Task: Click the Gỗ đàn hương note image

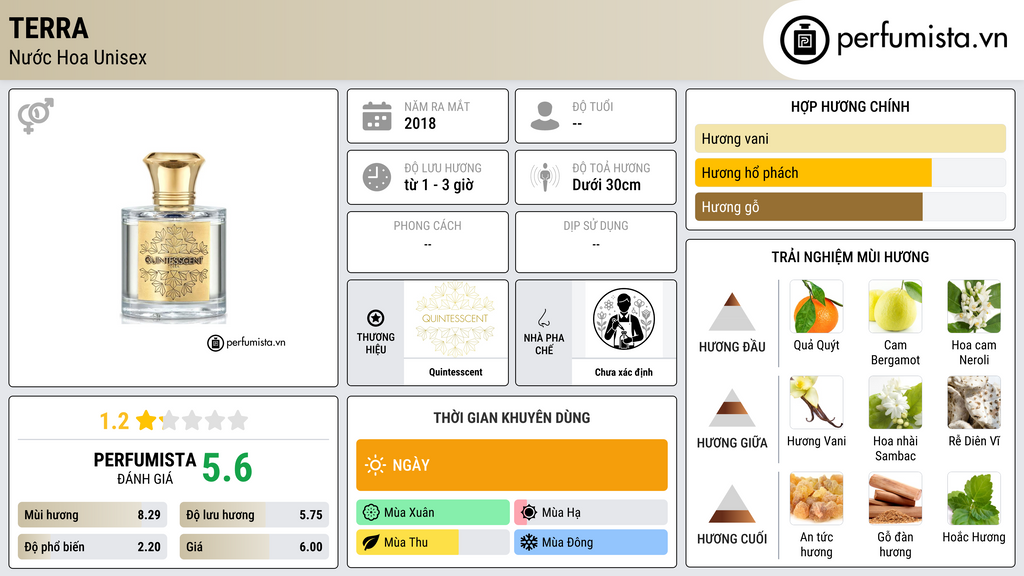Action: [895, 499]
